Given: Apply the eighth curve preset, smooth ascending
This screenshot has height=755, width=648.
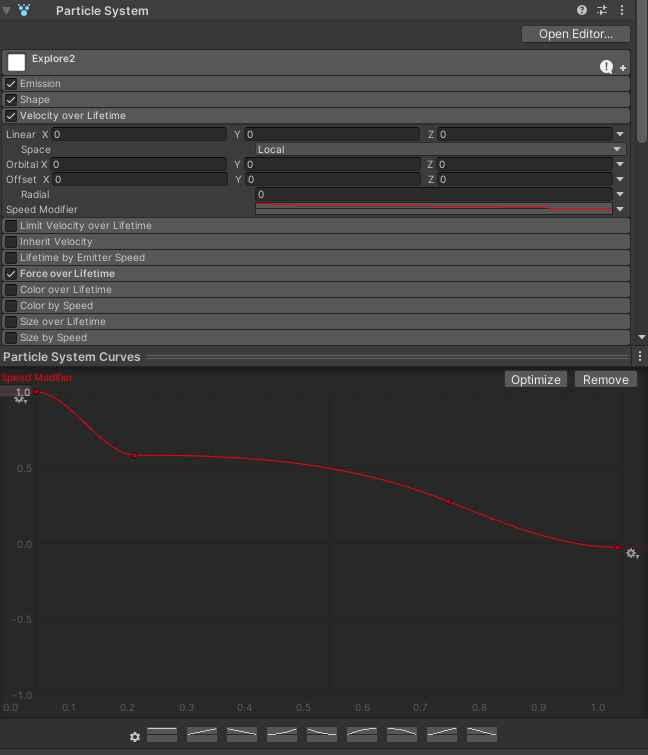Looking at the screenshot, I should [x=441, y=735].
